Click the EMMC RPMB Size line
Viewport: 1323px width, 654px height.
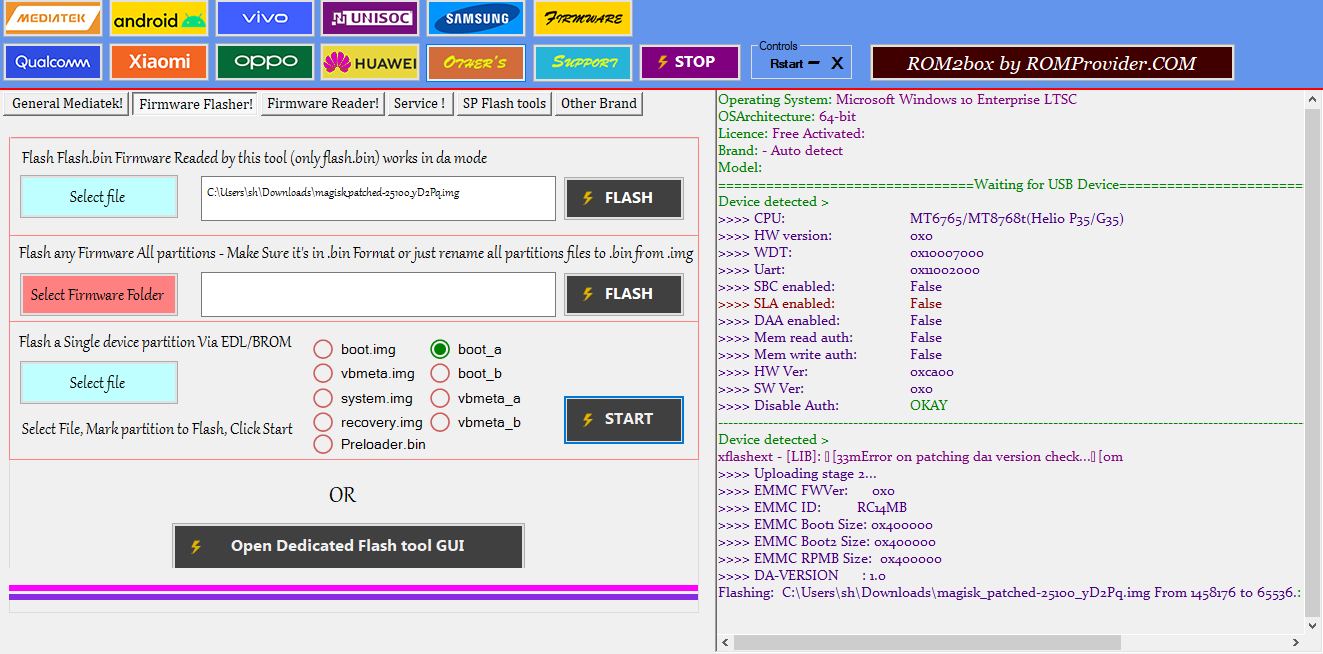click(830, 559)
